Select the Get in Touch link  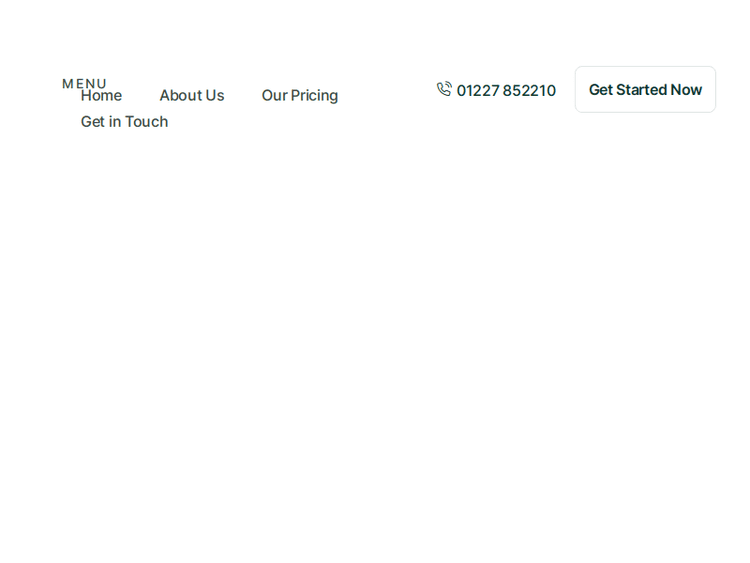[124, 122]
